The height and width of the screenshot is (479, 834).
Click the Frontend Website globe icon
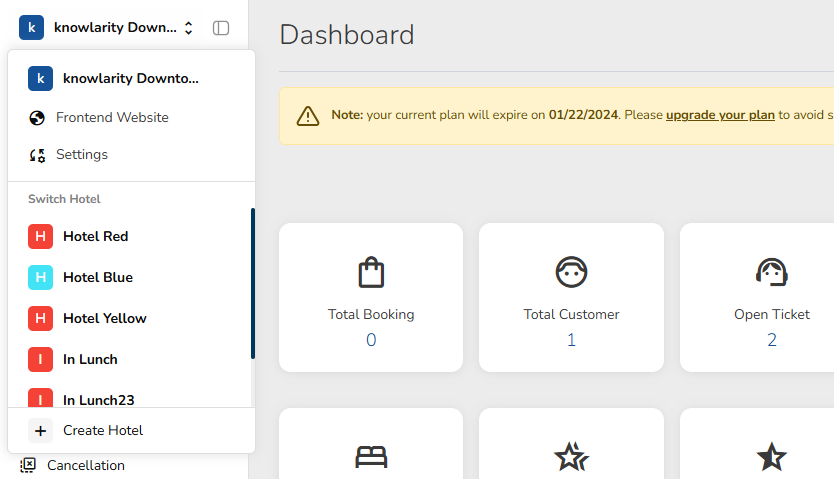38,118
